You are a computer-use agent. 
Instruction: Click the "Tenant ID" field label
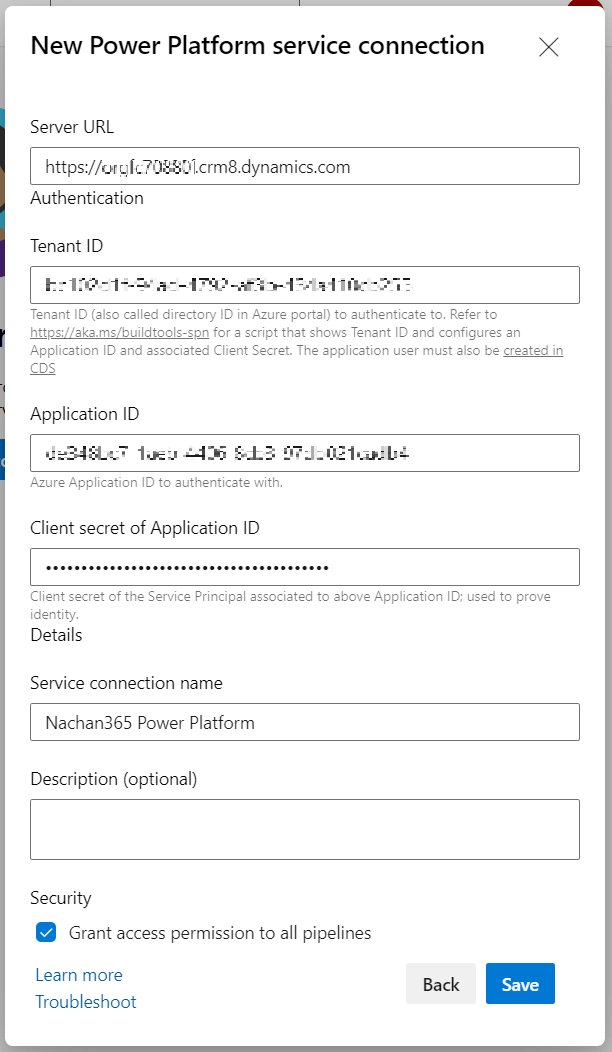point(67,246)
